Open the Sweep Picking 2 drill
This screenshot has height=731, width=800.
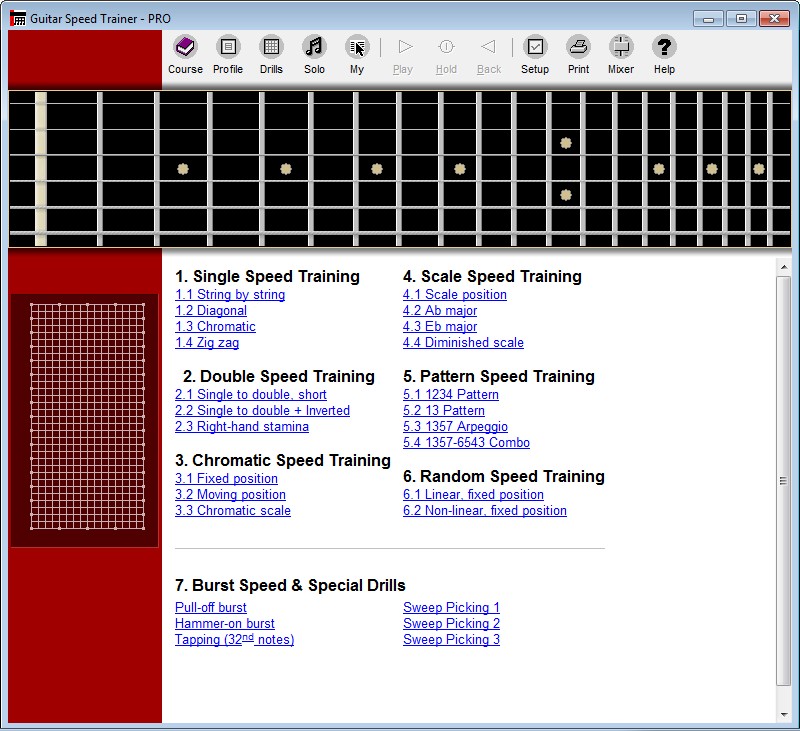click(451, 623)
